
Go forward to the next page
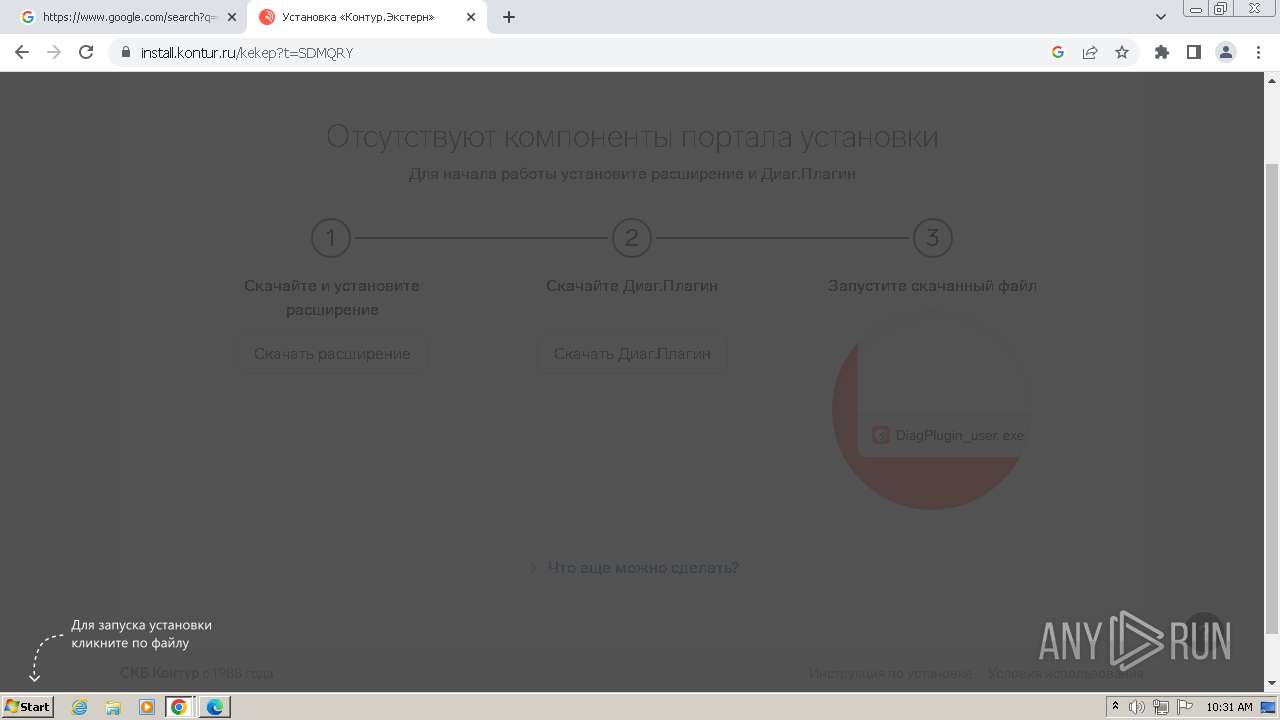coord(54,52)
